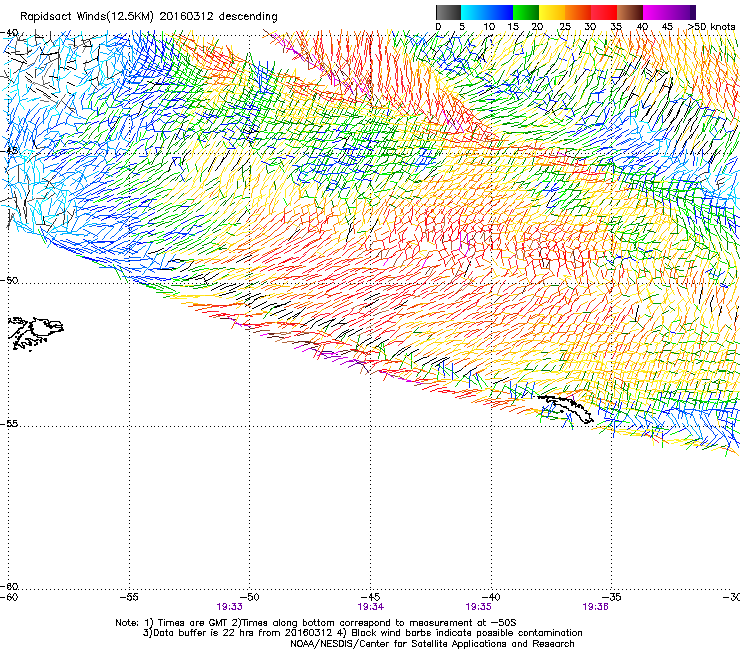The width and height of the screenshot is (740, 650).
Task: Click the '-35' longitude axis label
Action: point(612,597)
